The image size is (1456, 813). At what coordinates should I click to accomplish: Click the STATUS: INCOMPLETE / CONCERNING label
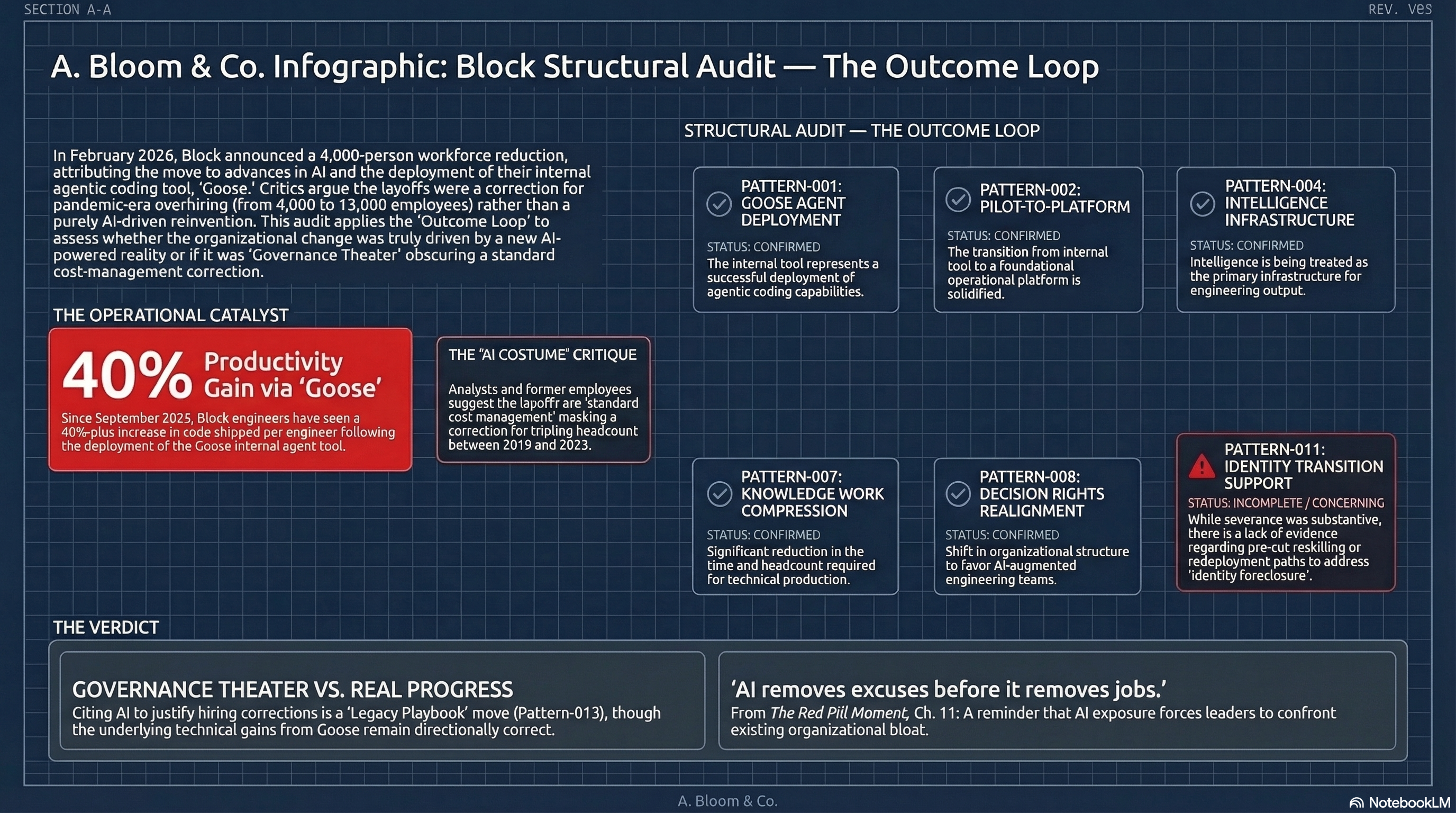(1285, 503)
